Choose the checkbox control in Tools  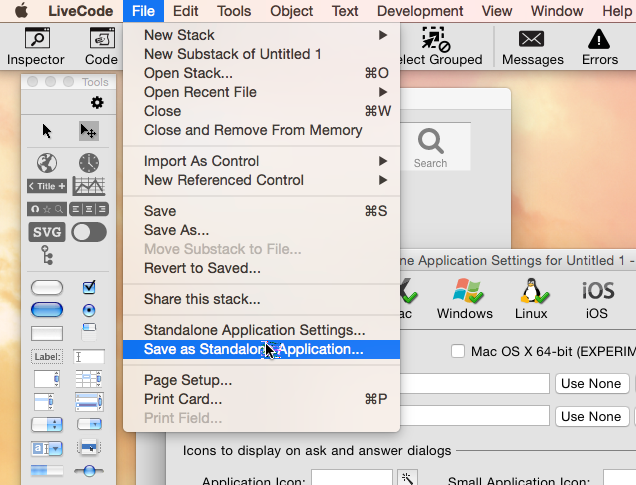(x=89, y=287)
